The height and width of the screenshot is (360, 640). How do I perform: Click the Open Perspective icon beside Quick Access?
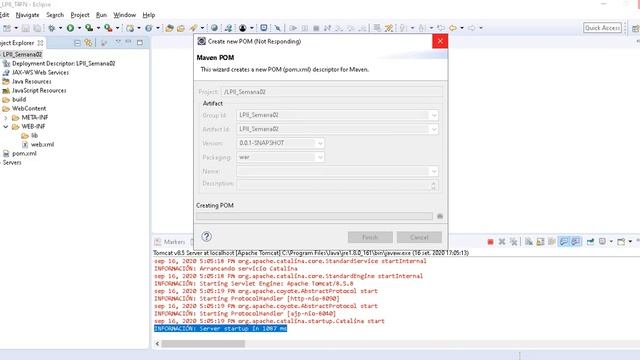tap(636, 28)
